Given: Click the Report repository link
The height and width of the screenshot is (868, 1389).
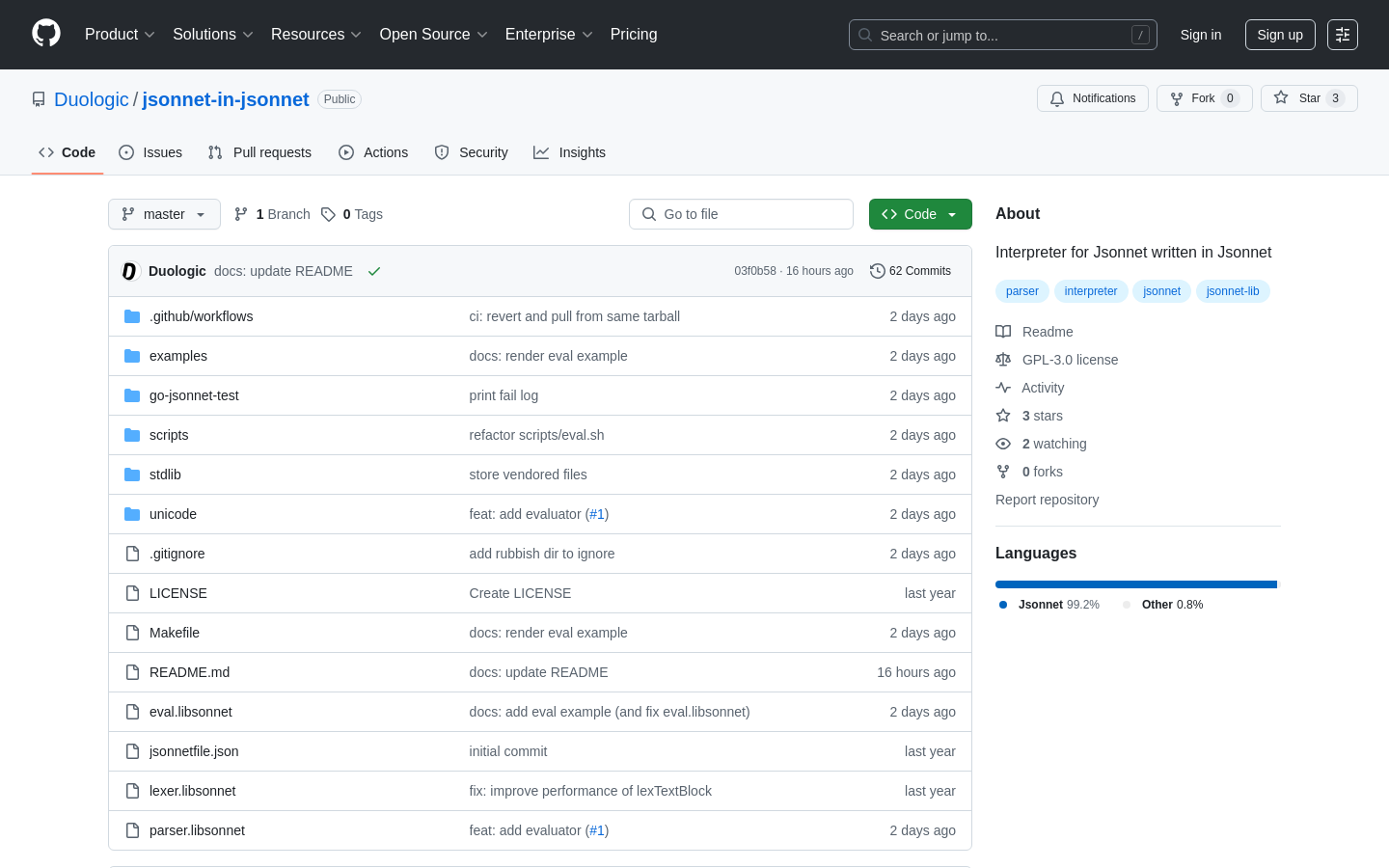Looking at the screenshot, I should (1047, 500).
